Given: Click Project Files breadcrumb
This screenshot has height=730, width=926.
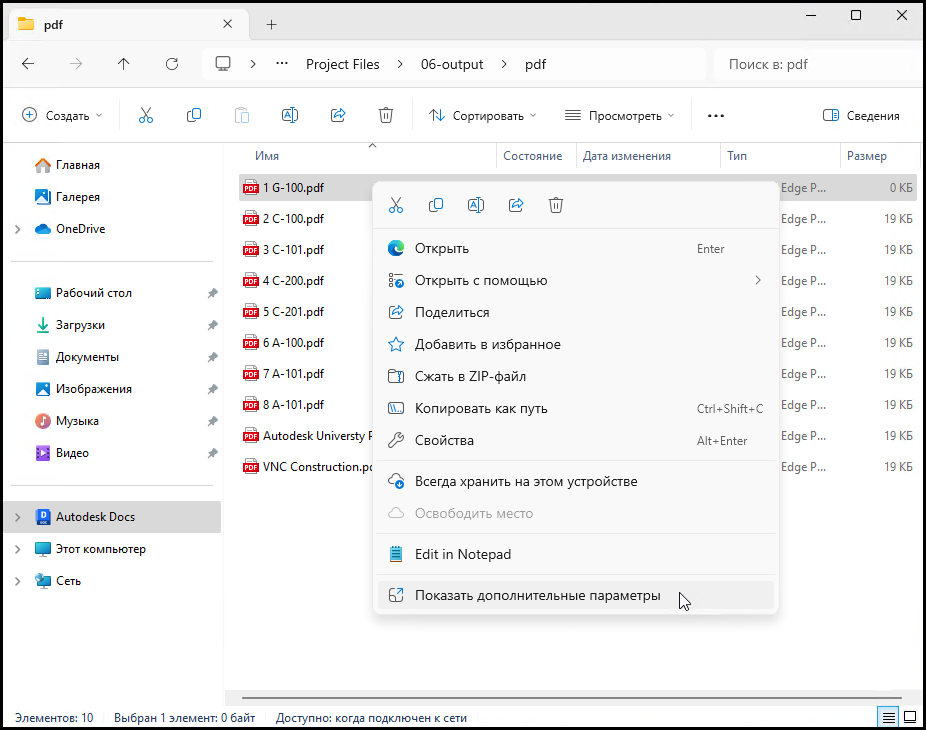Looking at the screenshot, I should (x=343, y=64).
